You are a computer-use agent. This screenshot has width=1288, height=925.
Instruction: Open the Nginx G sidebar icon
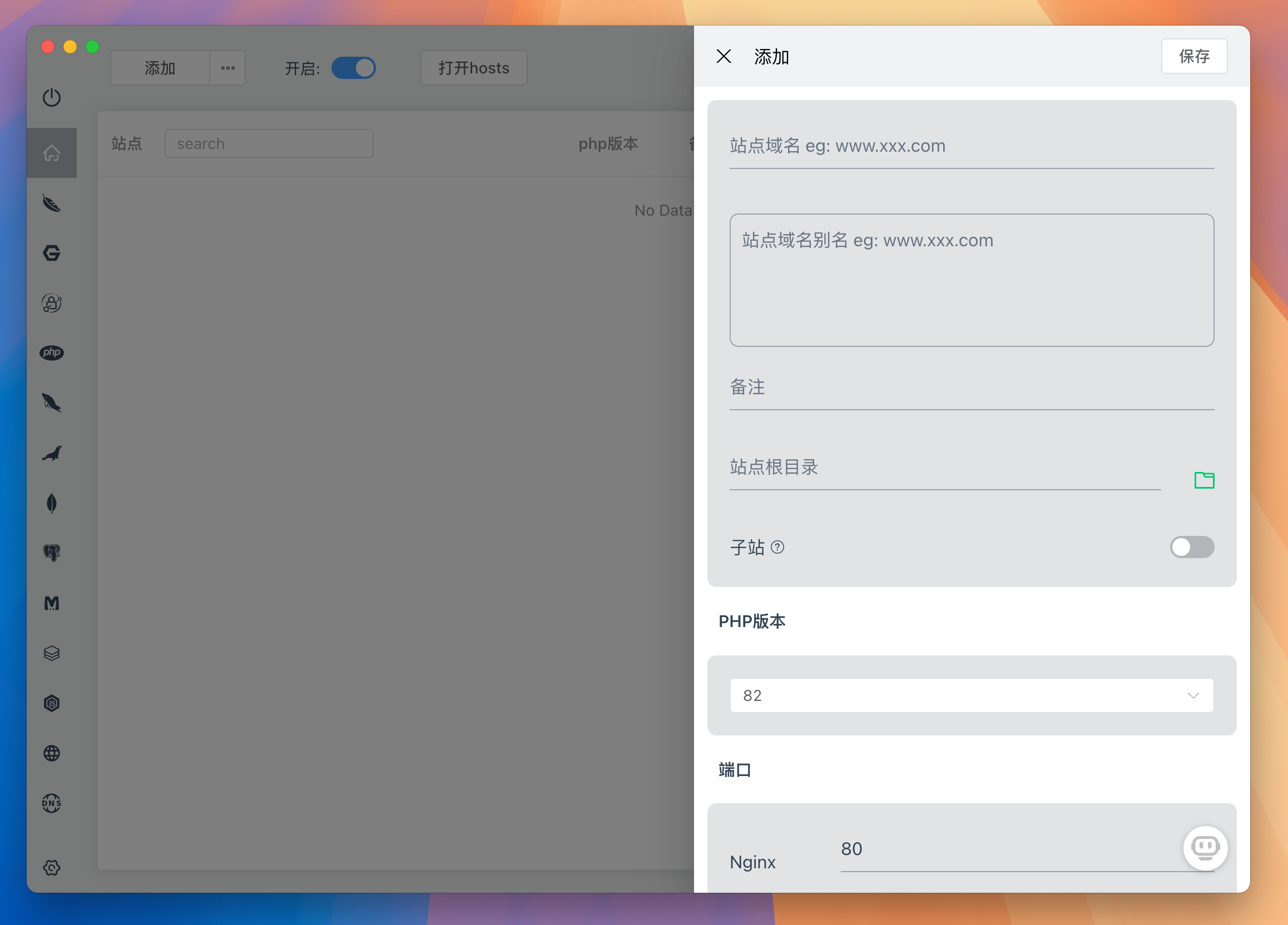tap(52, 253)
